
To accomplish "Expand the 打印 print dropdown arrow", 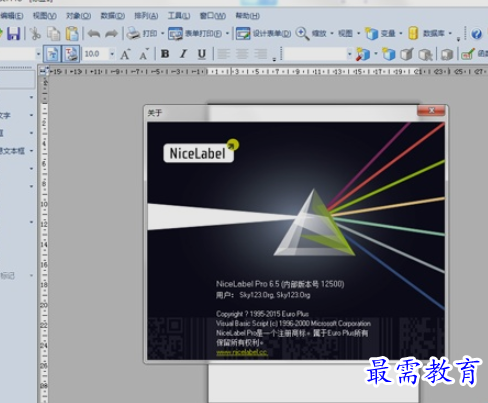I will [x=162, y=34].
